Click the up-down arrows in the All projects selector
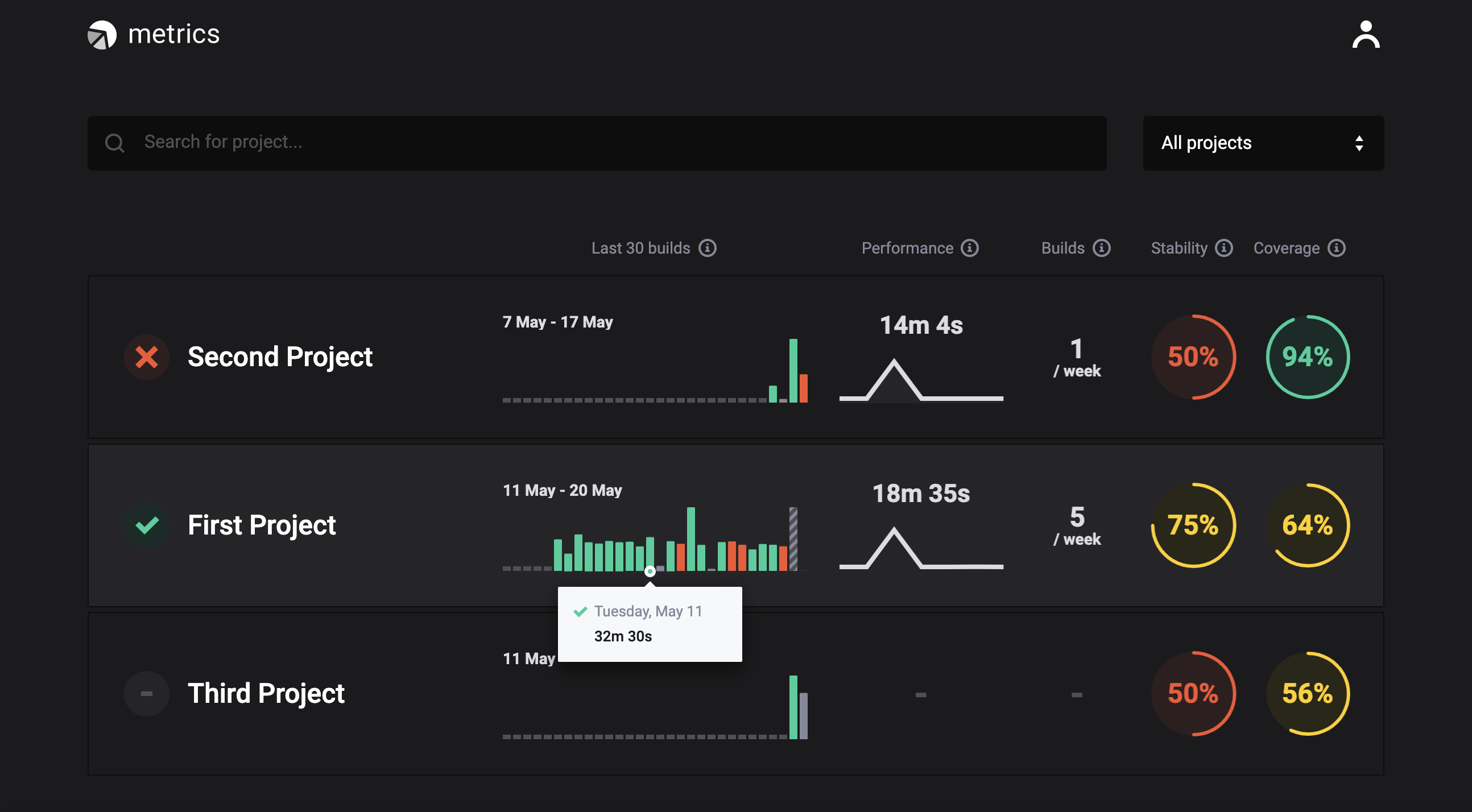 click(1359, 143)
